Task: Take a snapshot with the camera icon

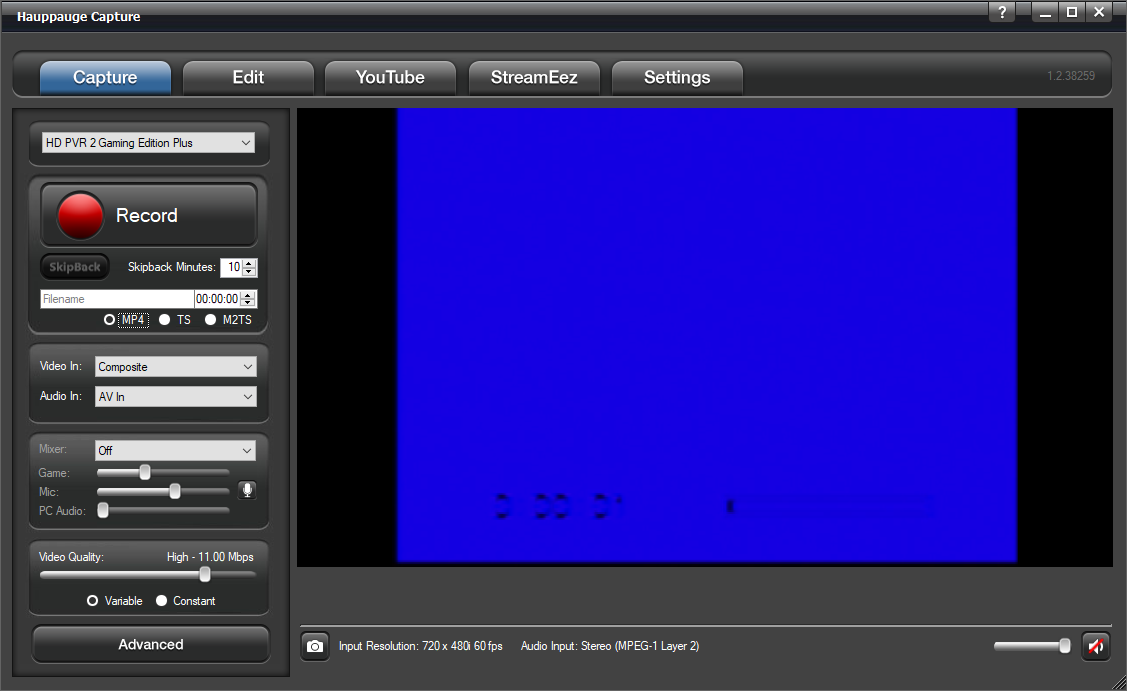Action: click(314, 646)
